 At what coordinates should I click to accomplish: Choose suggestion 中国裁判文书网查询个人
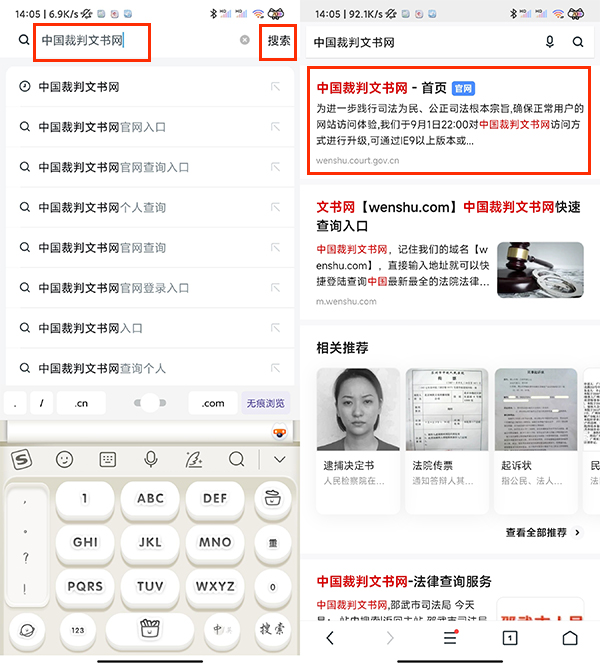(x=150, y=368)
